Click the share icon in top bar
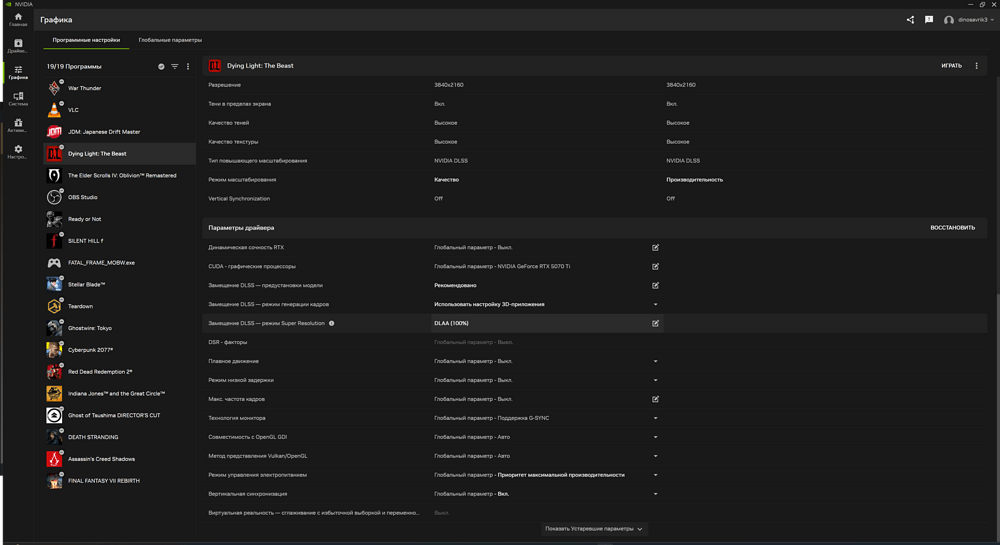Screen dimensions: 1000x545 (x=910, y=20)
